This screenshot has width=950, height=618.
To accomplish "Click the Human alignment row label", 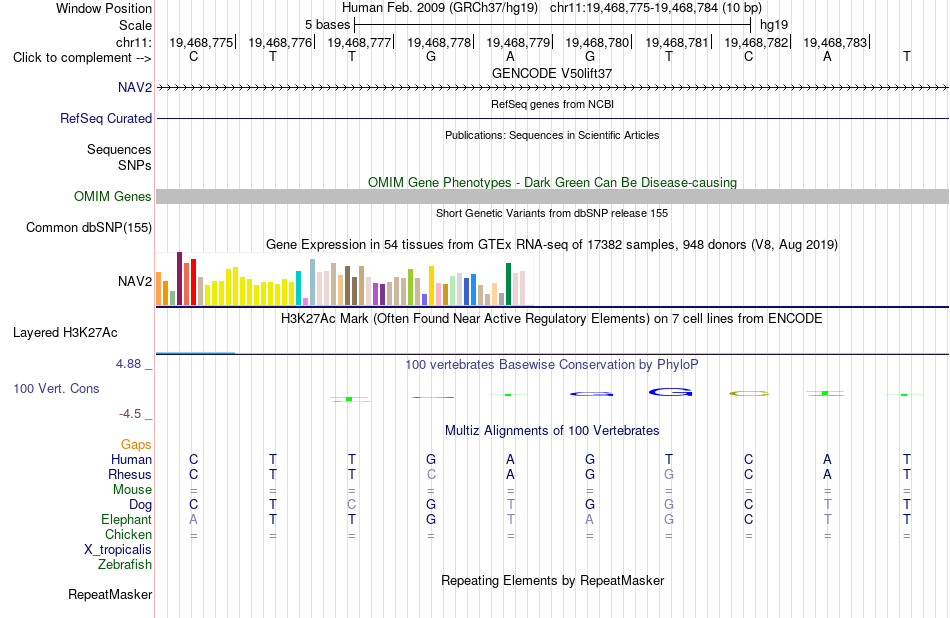I will tap(131, 460).
